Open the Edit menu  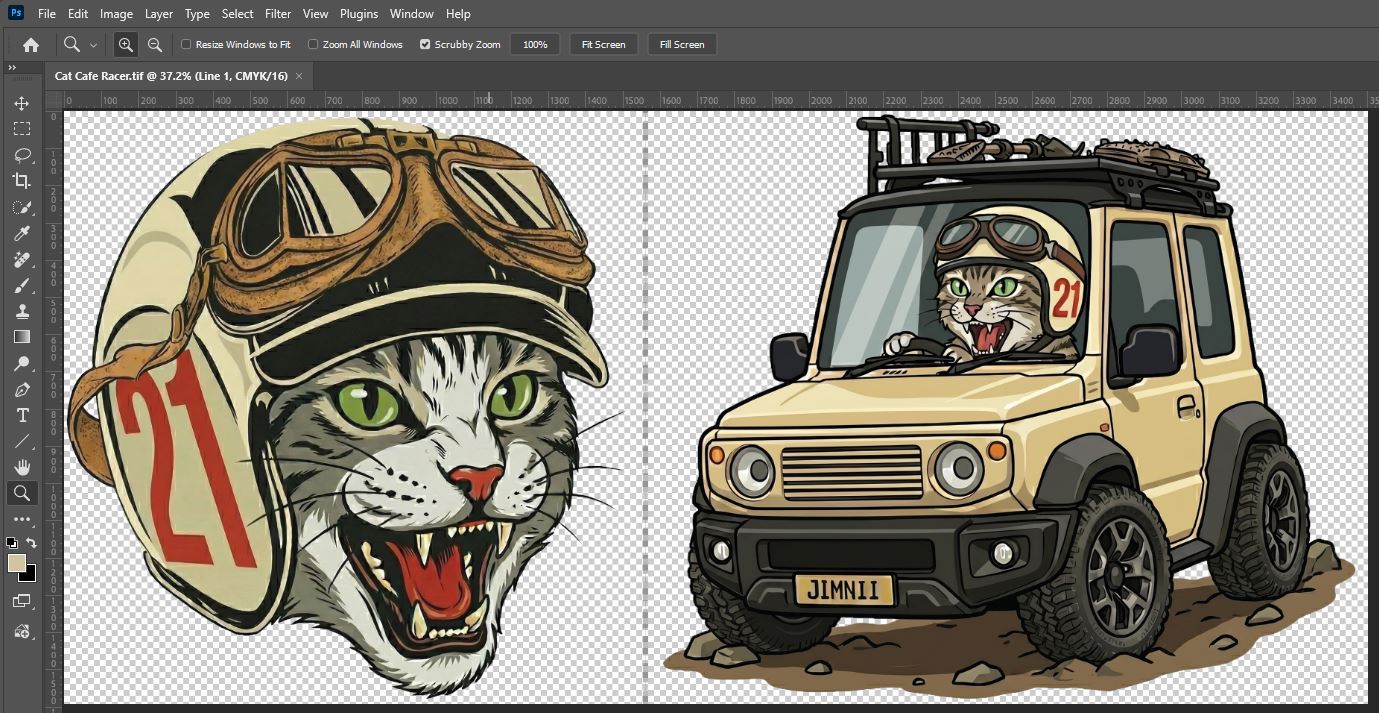pyautogui.click(x=78, y=14)
